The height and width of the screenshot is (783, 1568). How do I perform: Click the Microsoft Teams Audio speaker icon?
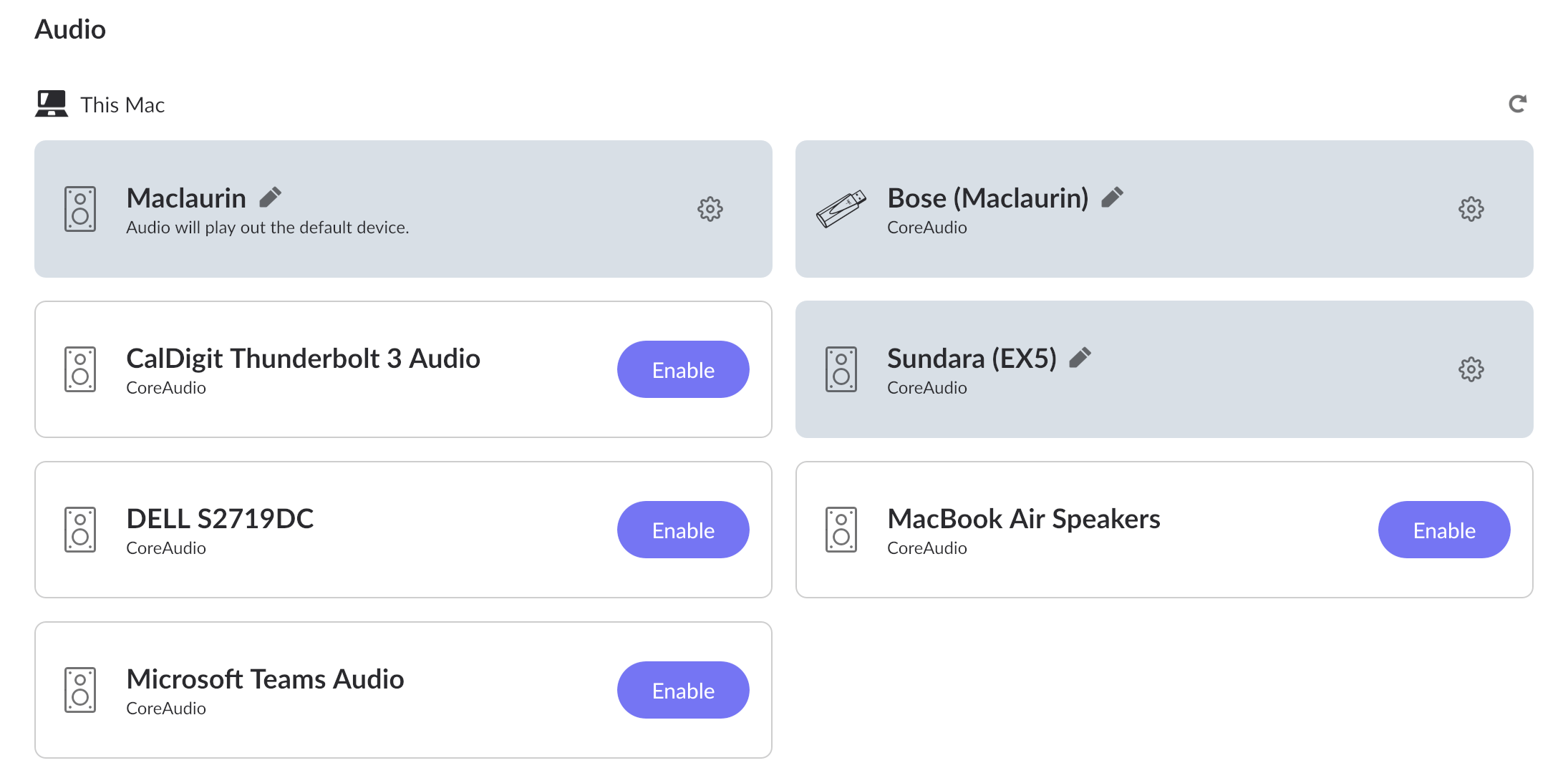tap(80, 690)
